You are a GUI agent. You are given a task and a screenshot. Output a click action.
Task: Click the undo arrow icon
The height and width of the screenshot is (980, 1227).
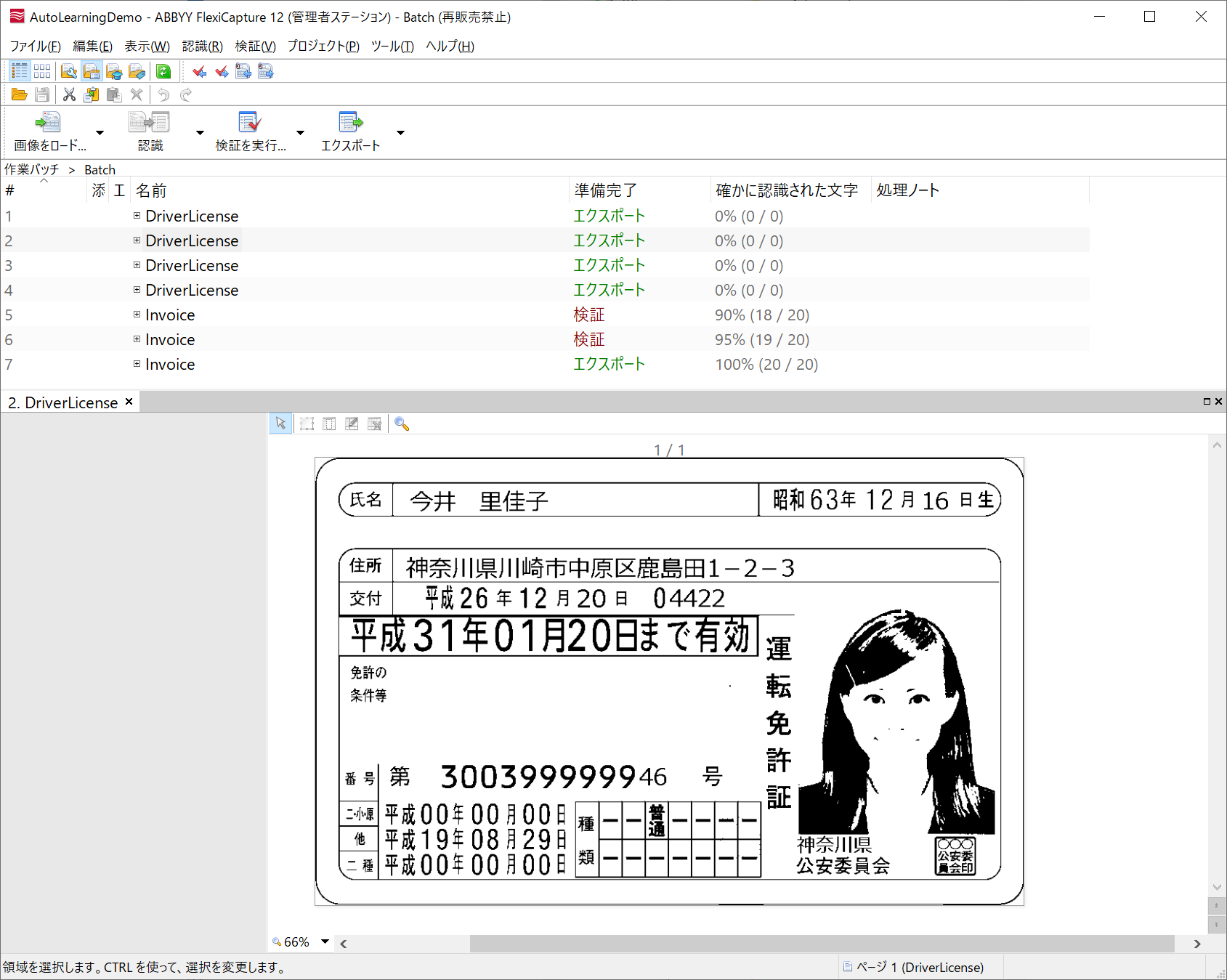click(x=163, y=94)
